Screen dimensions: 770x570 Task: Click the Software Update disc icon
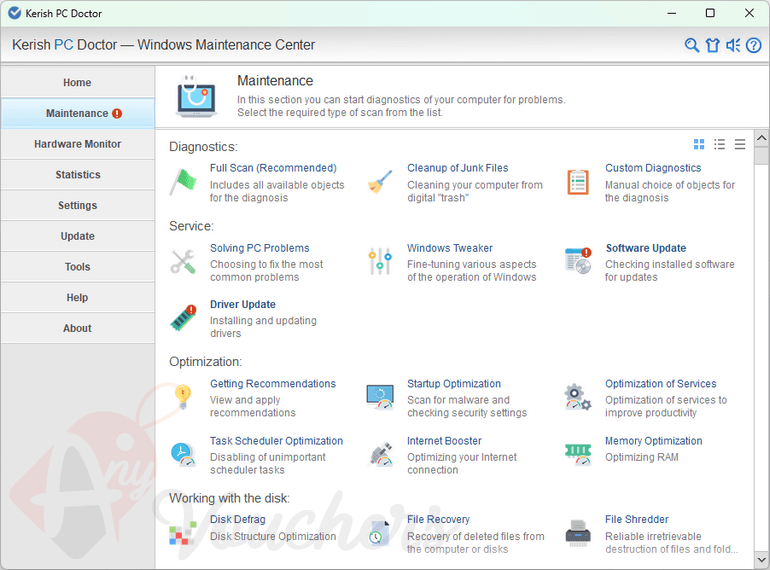[x=578, y=261]
